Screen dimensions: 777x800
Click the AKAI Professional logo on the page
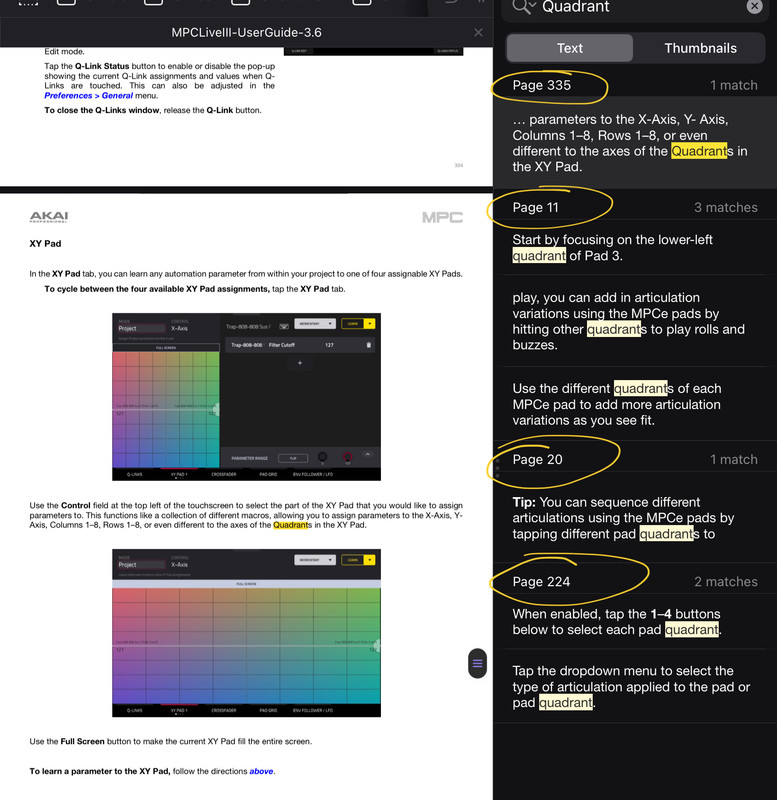coord(49,217)
